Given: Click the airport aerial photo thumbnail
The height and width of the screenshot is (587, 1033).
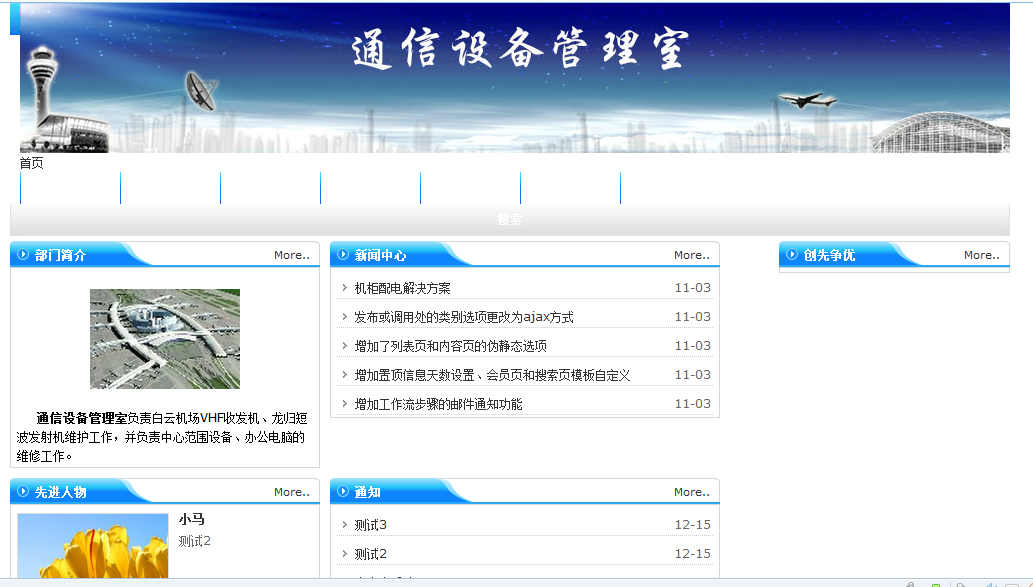Looking at the screenshot, I should (165, 339).
